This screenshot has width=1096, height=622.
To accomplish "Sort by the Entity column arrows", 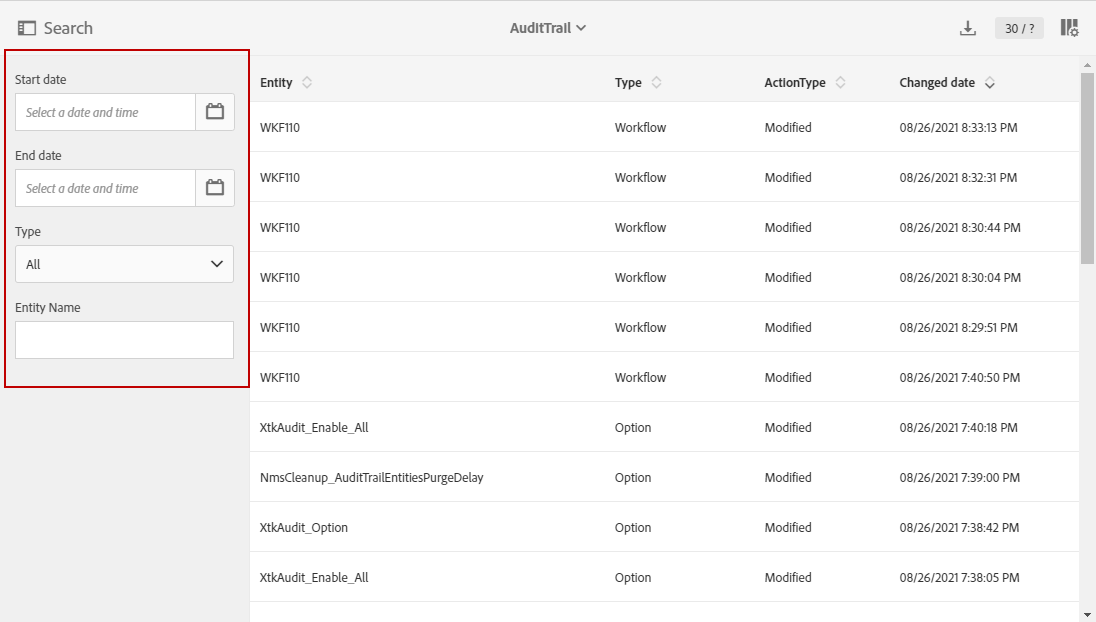I will point(307,83).
